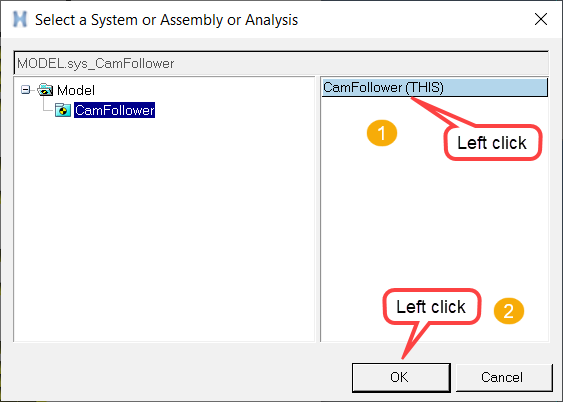Close the dialog with the X button

(541, 19)
